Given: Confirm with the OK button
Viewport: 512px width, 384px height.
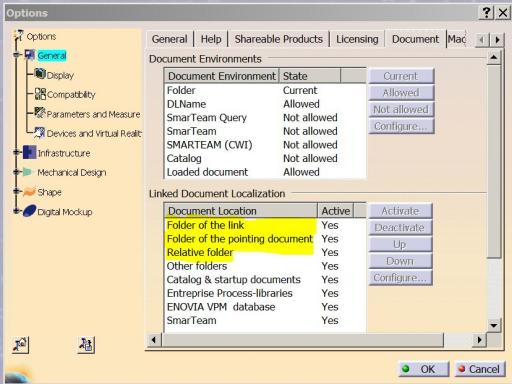Looking at the screenshot, I should click(424, 369).
